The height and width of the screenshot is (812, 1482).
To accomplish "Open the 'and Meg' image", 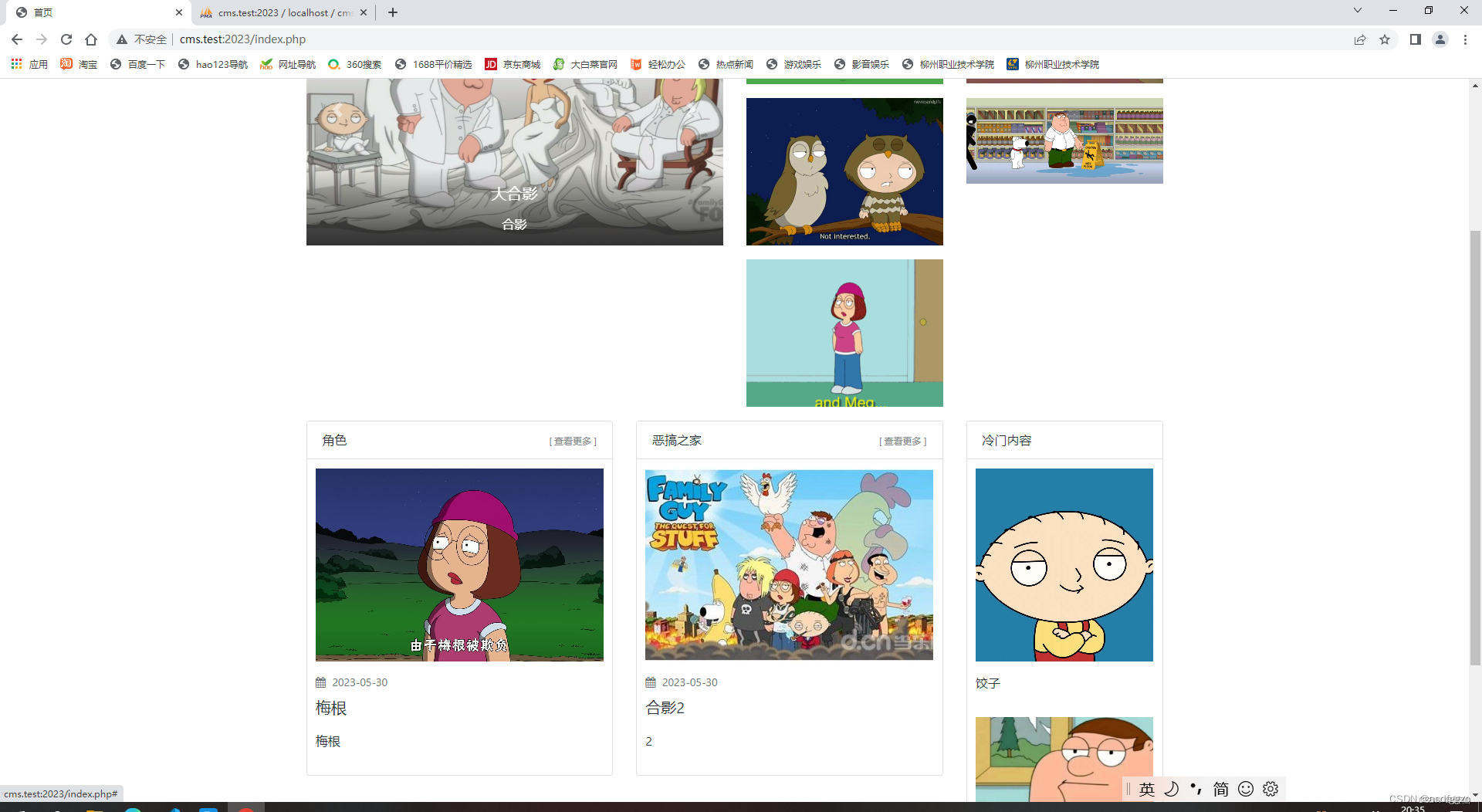I will [x=844, y=333].
